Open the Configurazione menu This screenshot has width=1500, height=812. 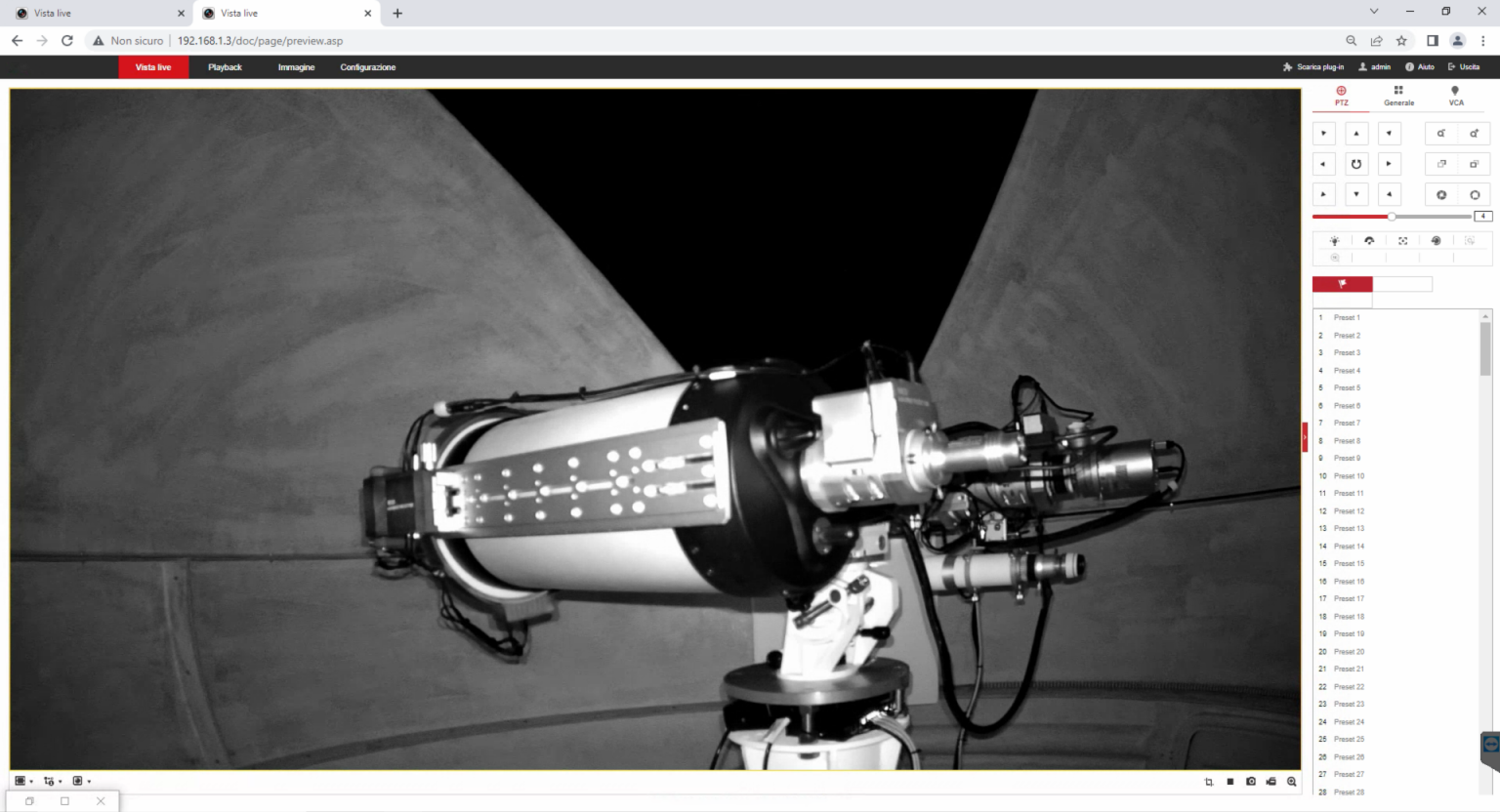coord(367,66)
